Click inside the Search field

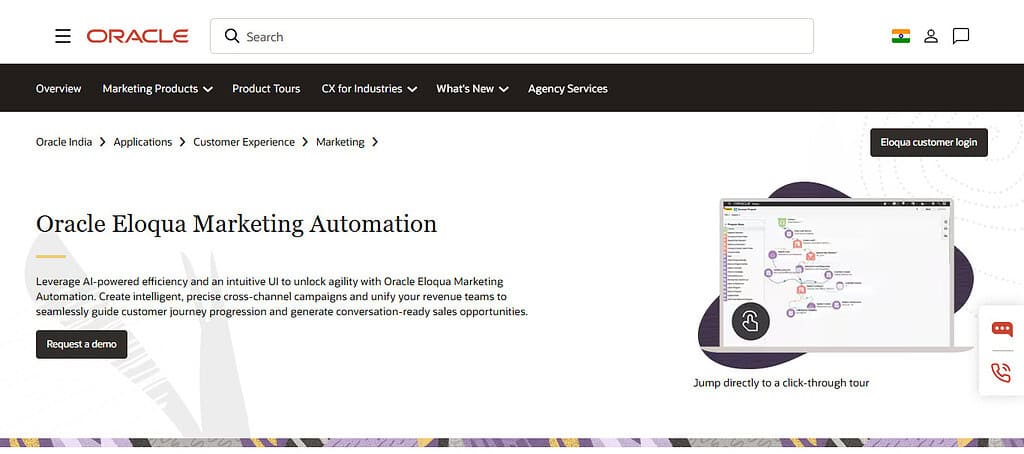tap(511, 36)
